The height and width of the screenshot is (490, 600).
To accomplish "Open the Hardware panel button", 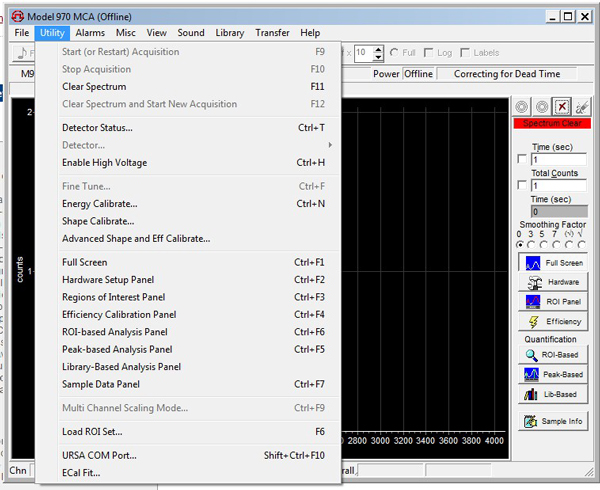I will (x=553, y=282).
